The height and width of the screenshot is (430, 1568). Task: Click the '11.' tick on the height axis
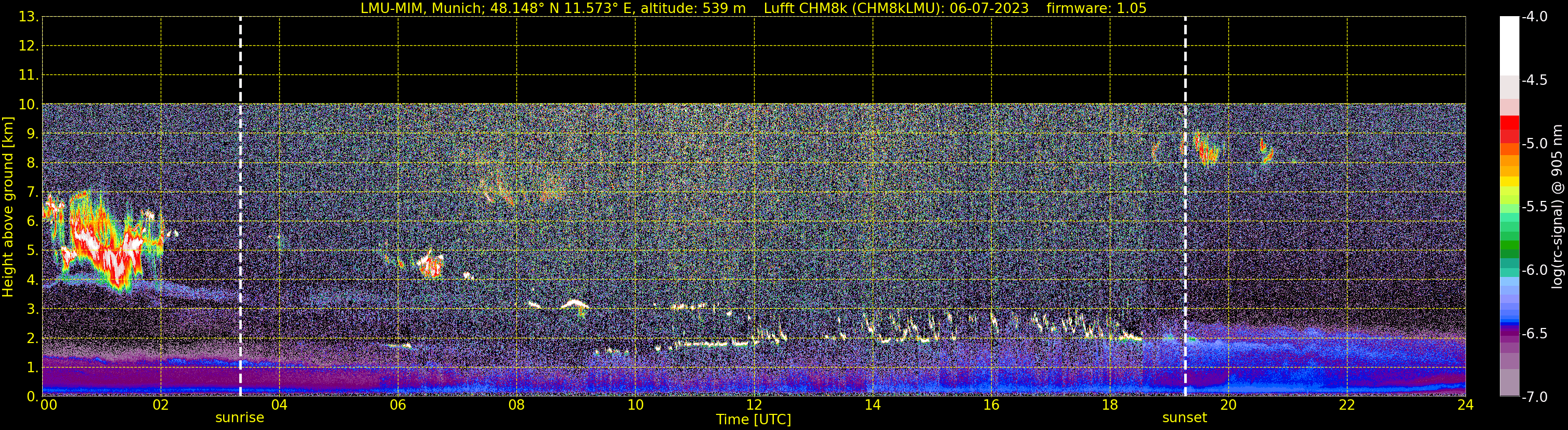pos(28,75)
